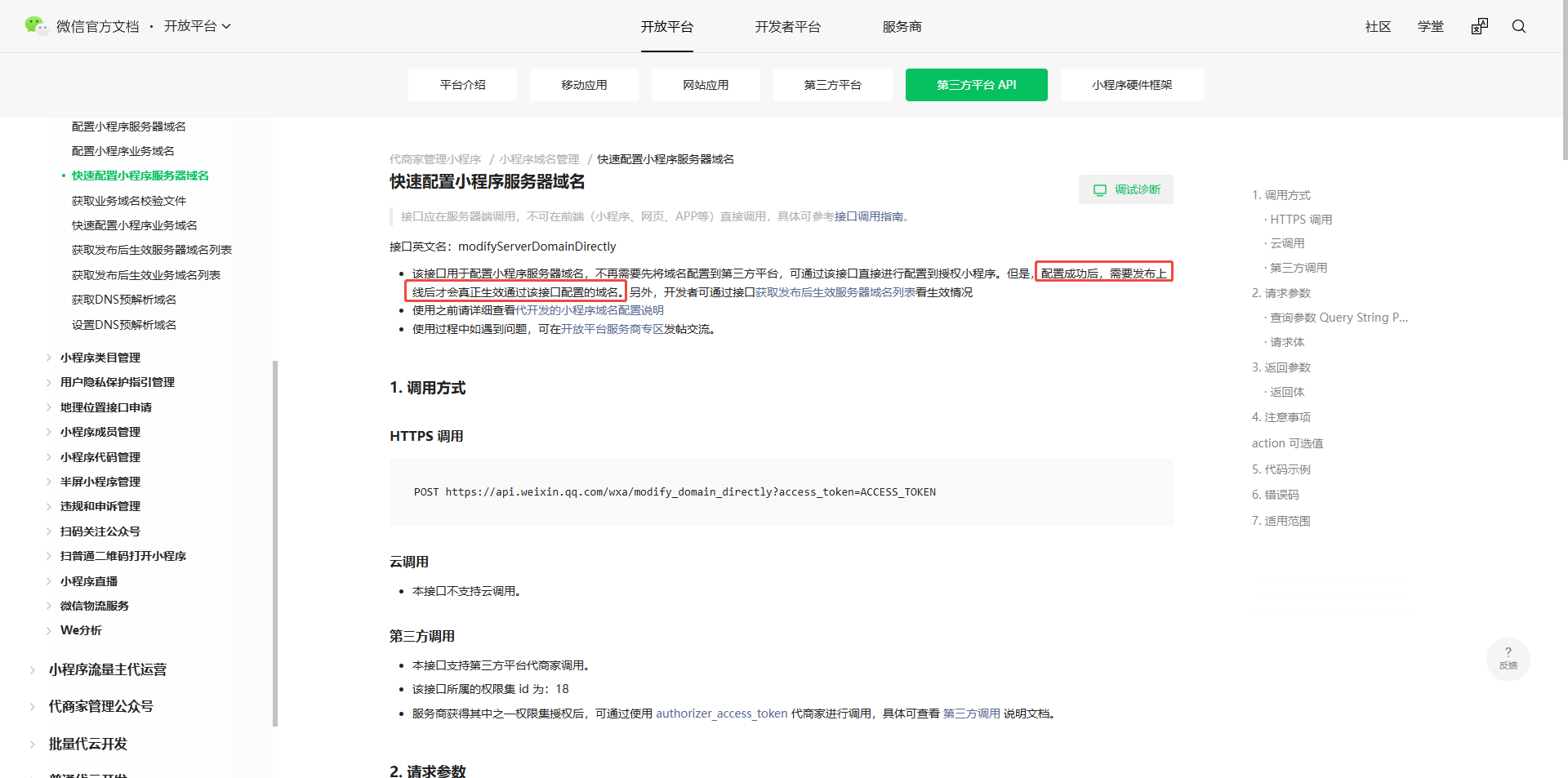Expand 批量代云开发 in sidebar
The width and height of the screenshot is (1568, 778).
click(87, 744)
